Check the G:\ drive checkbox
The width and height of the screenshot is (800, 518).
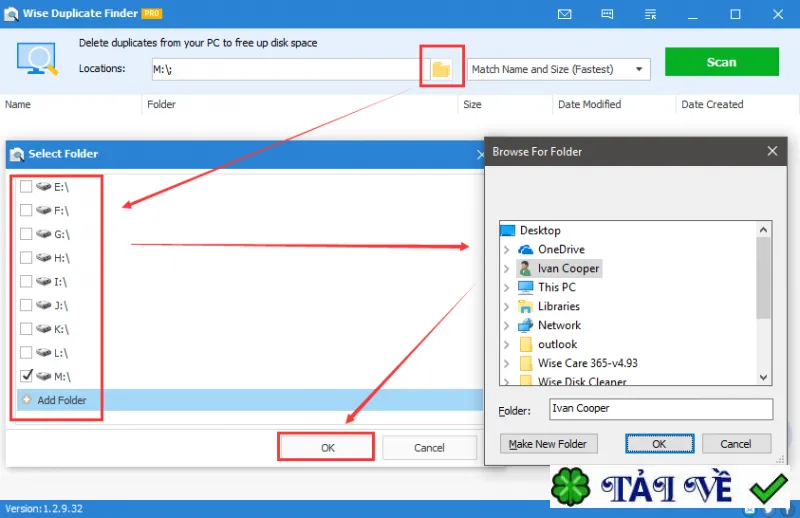pyautogui.click(x=26, y=234)
